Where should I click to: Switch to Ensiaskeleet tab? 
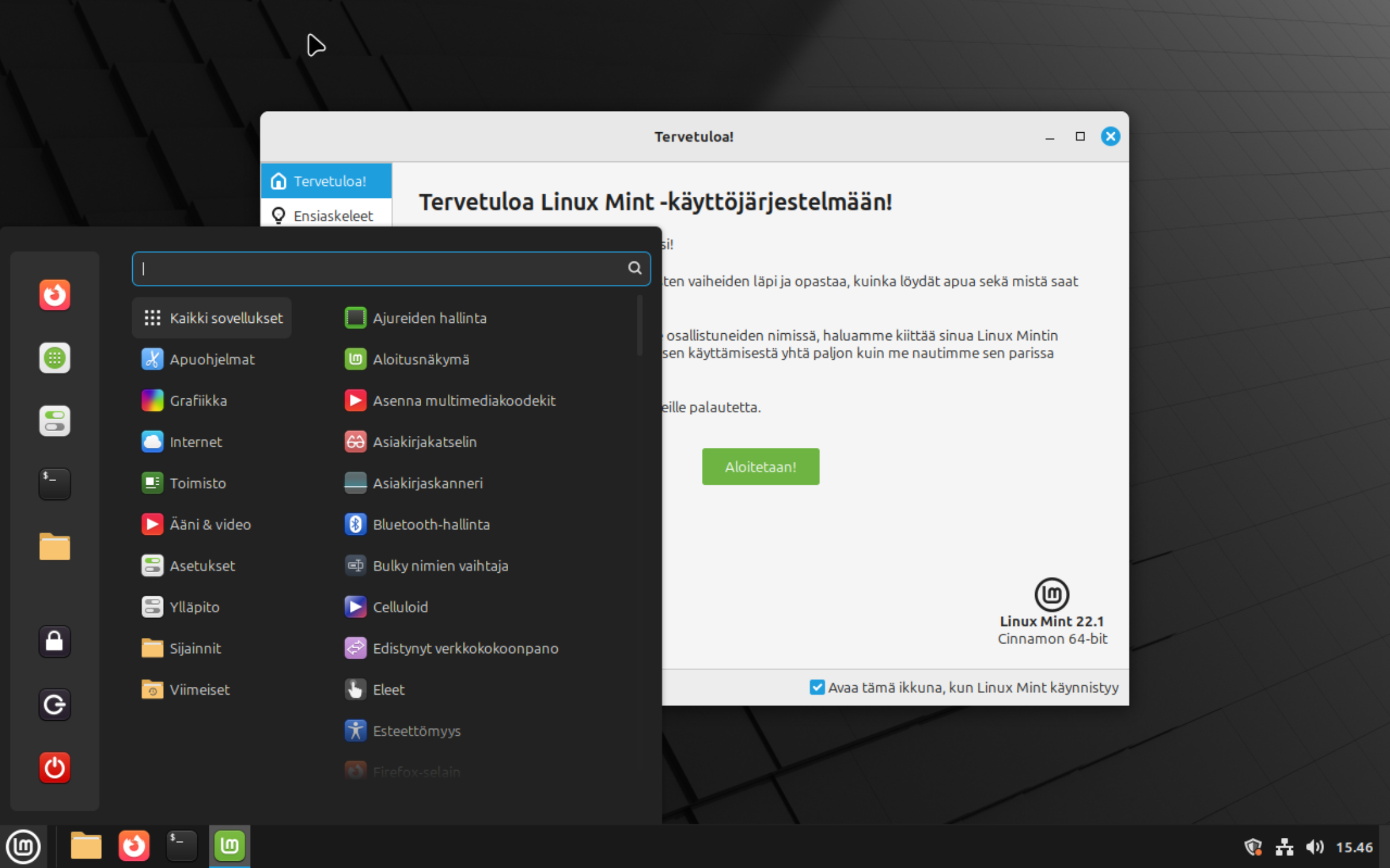326,215
